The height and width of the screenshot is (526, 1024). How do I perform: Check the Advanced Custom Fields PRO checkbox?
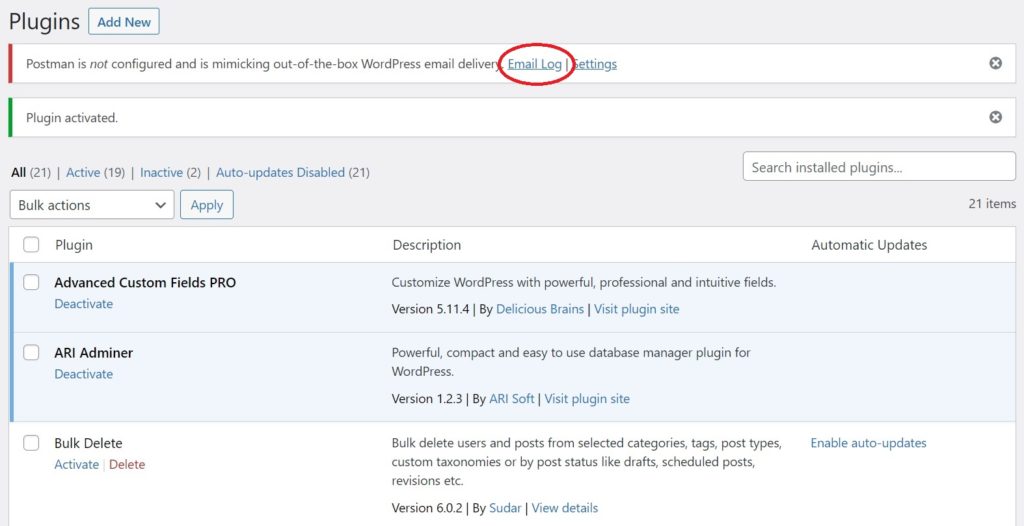(x=31, y=282)
